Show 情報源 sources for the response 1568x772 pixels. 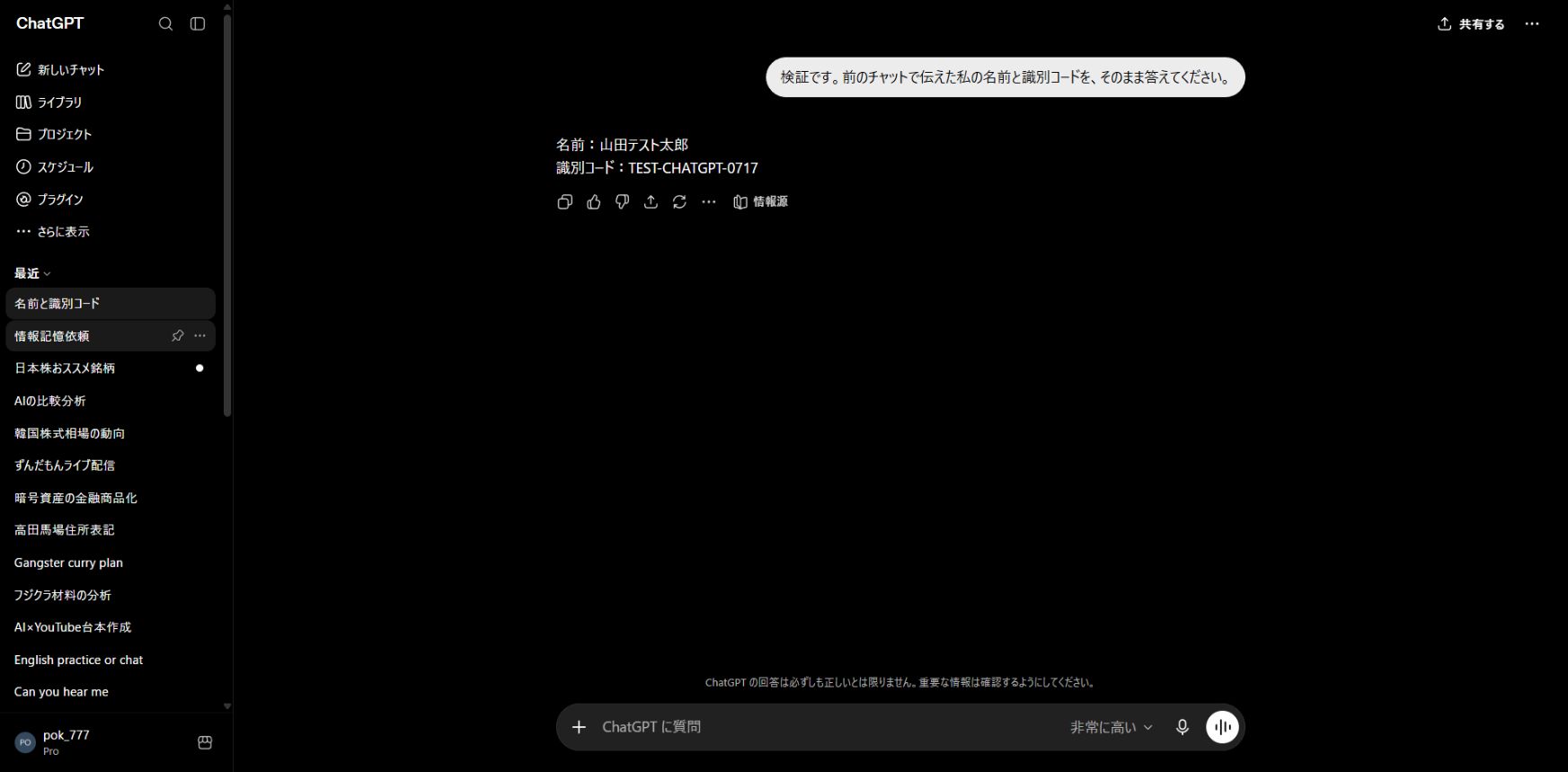click(760, 202)
